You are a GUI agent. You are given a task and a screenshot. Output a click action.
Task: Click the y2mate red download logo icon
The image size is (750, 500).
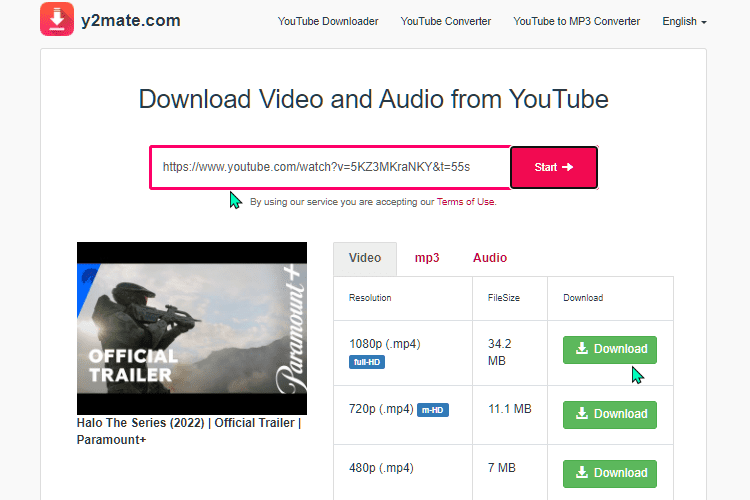pyautogui.click(x=57, y=19)
